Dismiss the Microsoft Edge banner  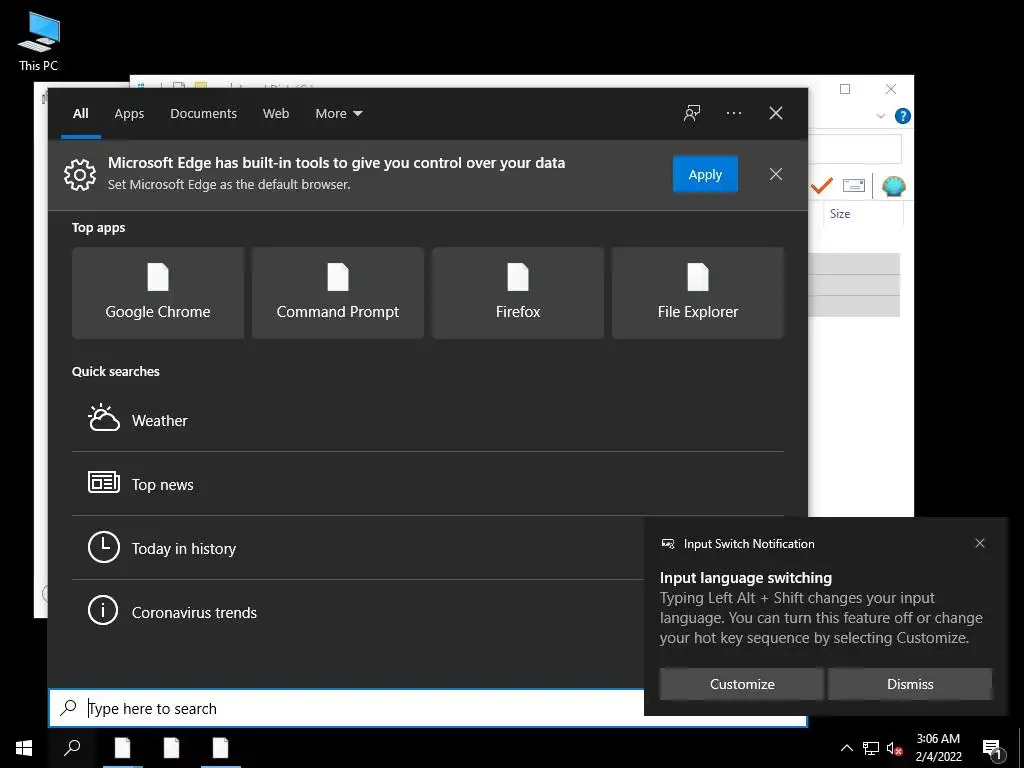776,174
